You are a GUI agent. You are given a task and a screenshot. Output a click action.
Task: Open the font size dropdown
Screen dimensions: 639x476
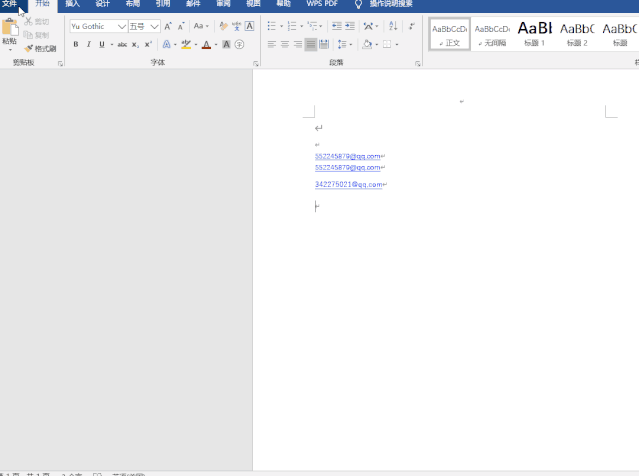(x=154, y=26)
